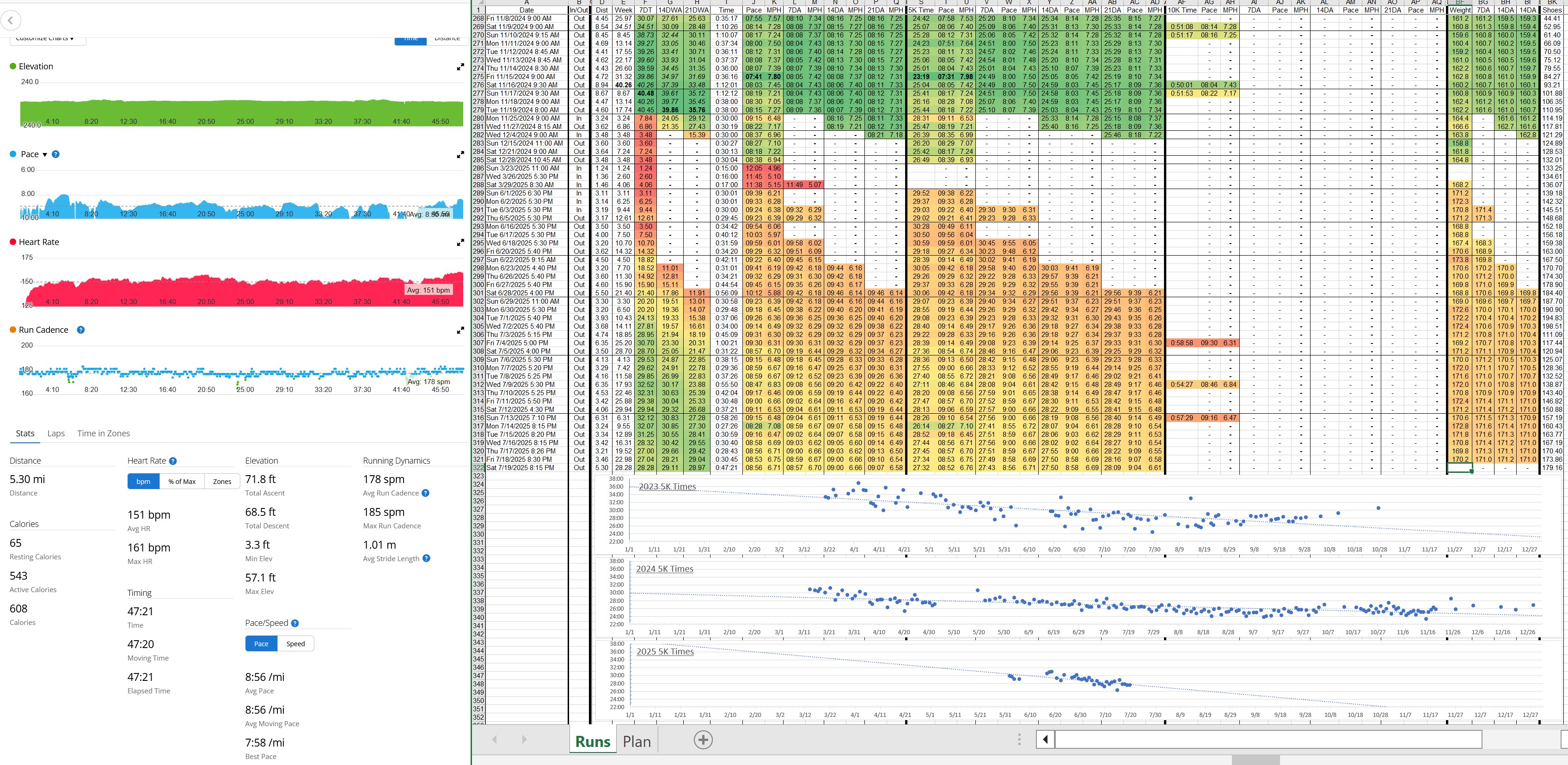Viewport: 1568px width, 765px height.
Task: Add a new sheet in Excel
Action: click(703, 740)
